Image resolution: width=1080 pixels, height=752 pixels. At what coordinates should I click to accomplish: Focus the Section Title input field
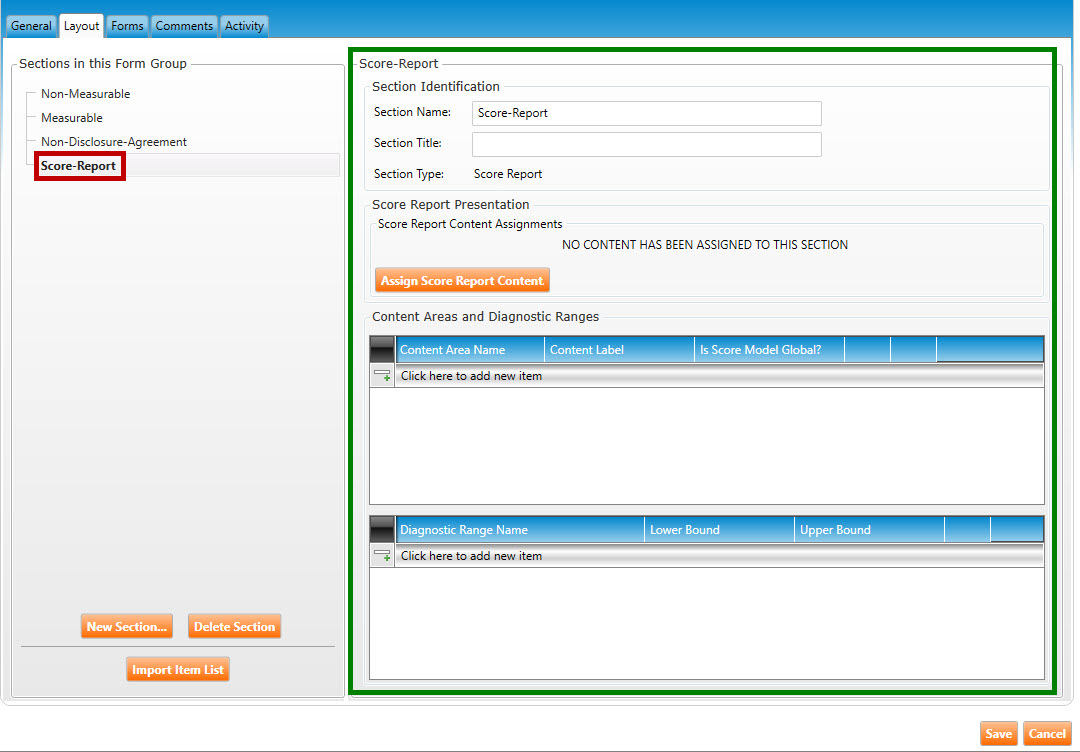point(646,145)
